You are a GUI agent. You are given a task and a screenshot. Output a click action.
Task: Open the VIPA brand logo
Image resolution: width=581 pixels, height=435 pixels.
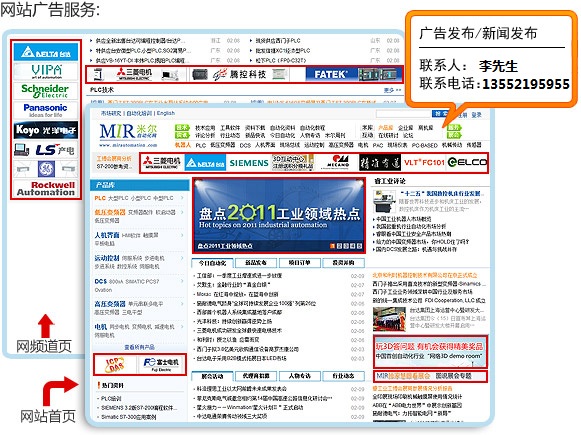[x=46, y=71]
